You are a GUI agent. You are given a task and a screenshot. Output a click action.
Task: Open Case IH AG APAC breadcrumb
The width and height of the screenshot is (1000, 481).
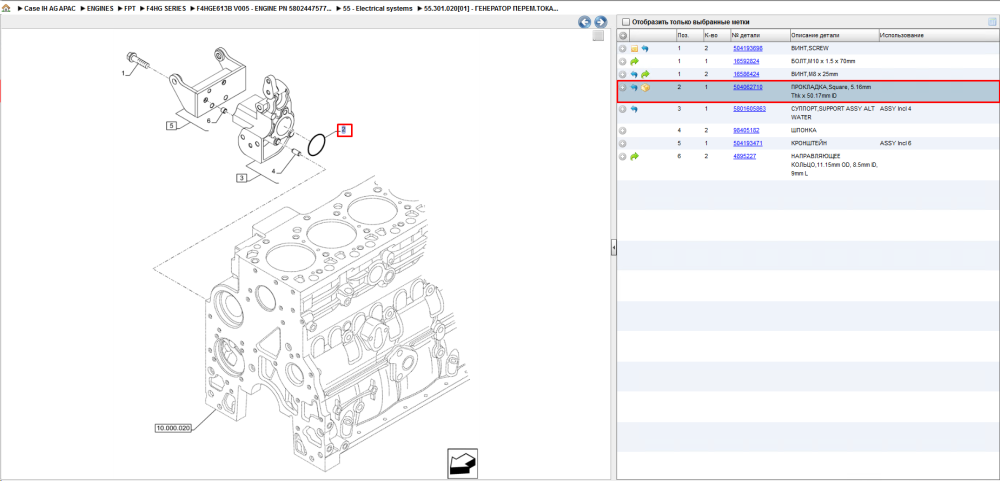coord(50,9)
